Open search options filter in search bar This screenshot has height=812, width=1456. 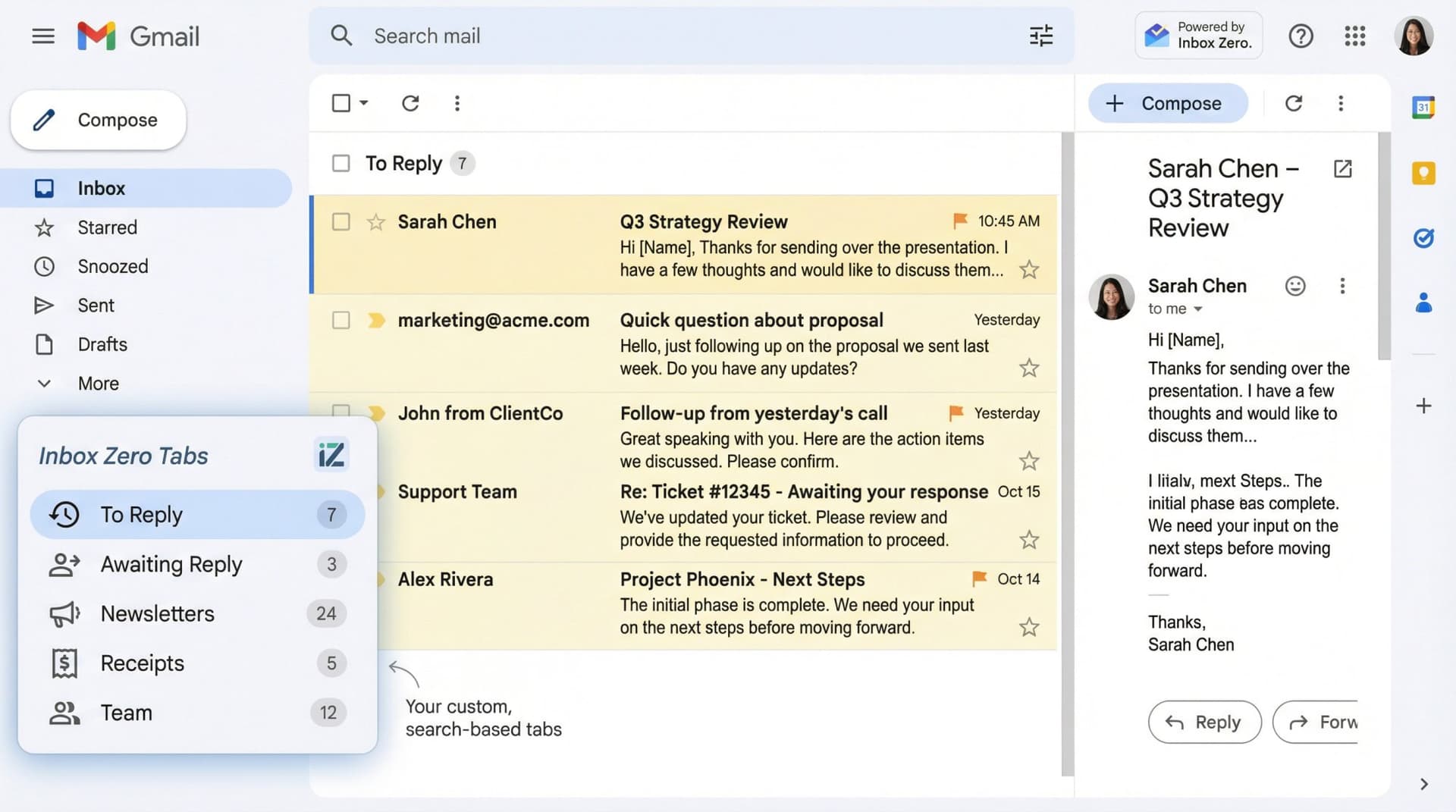(1040, 36)
